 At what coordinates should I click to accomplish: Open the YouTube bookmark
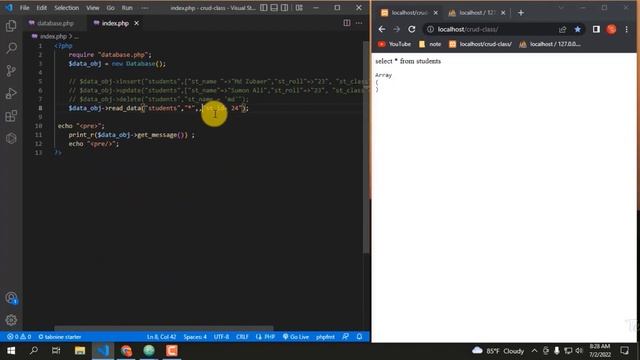tap(394, 44)
